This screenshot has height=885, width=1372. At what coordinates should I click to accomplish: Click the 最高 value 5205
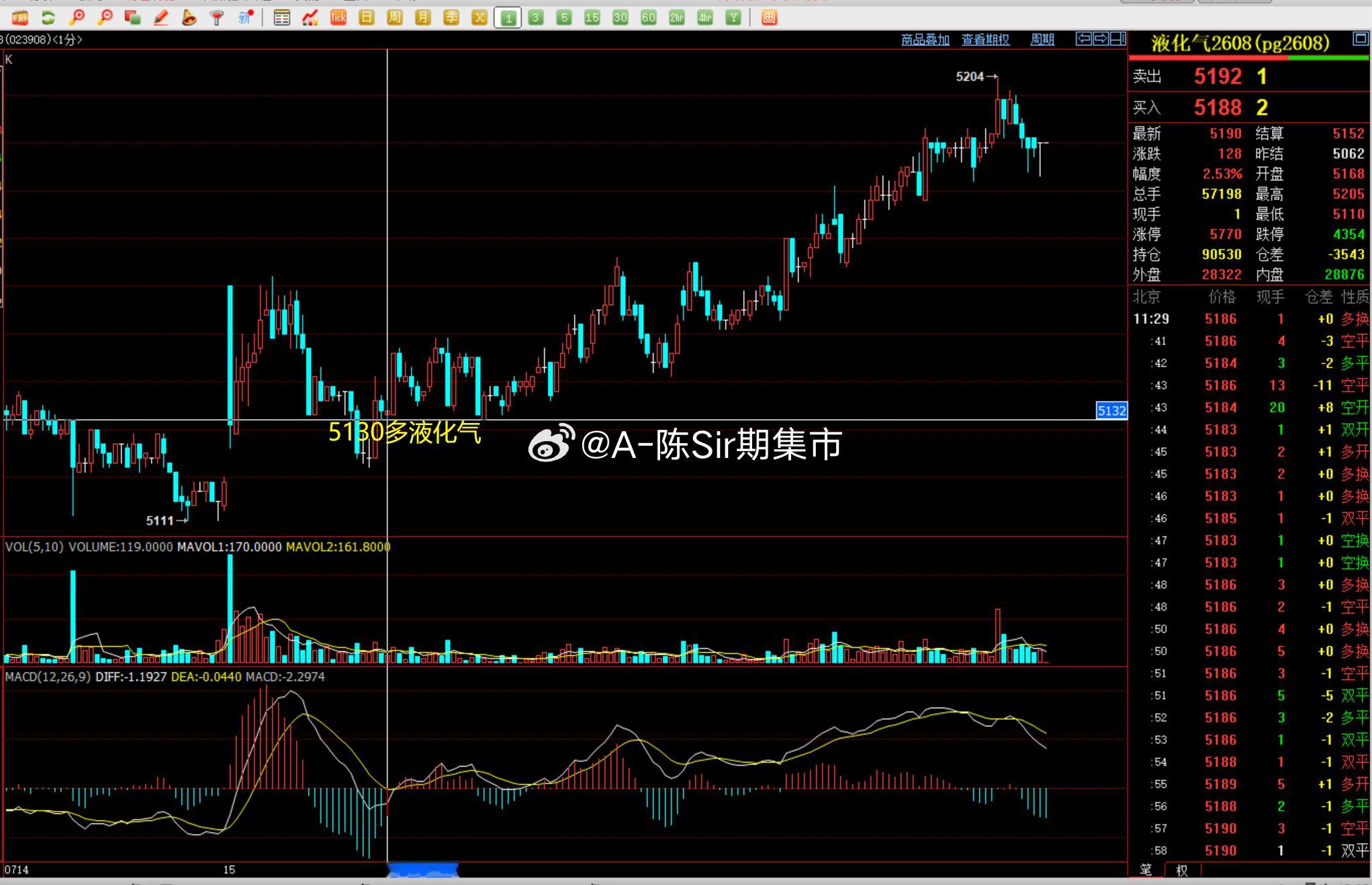pos(1348,194)
